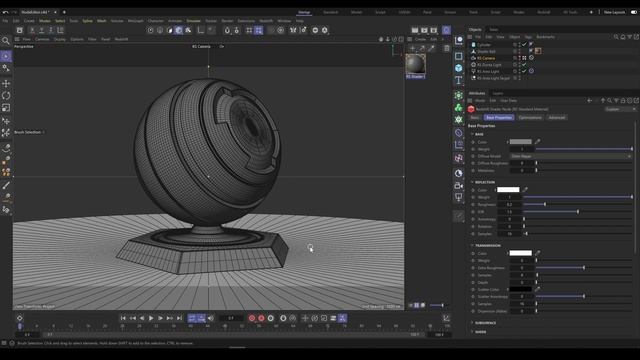Click the Startup layout button
The width and height of the screenshot is (640, 360).
(304, 12)
